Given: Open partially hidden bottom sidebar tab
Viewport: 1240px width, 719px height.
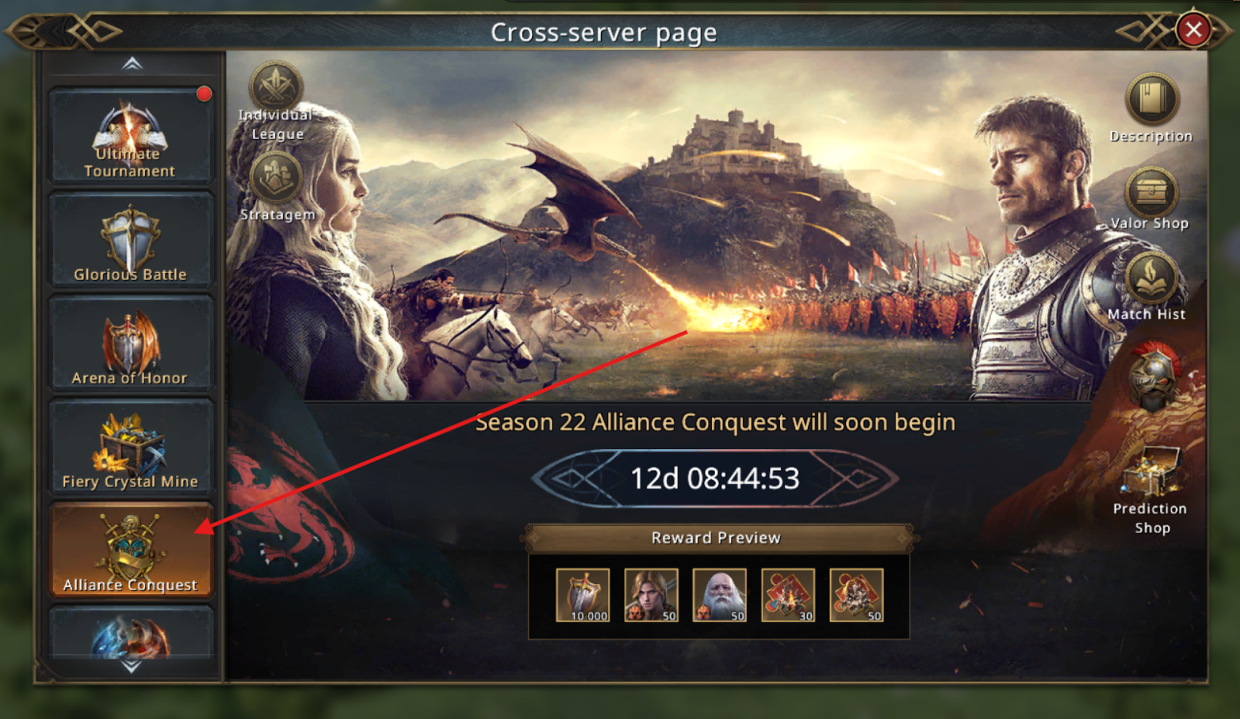Looking at the screenshot, I should [131, 632].
